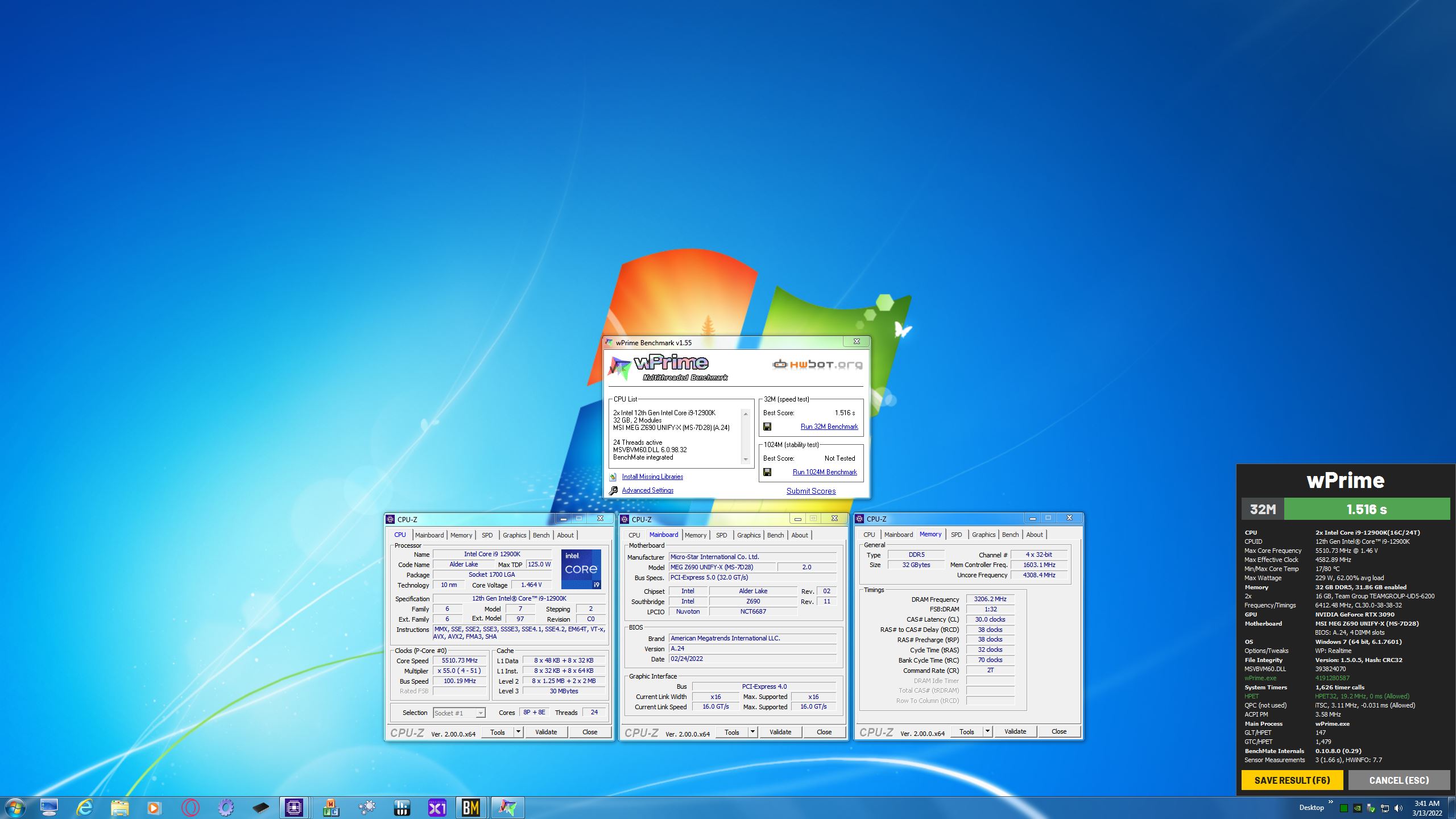This screenshot has width=1456, height=819.
Task: Open the Opera GX browser taskbar icon
Action: pyautogui.click(x=190, y=808)
